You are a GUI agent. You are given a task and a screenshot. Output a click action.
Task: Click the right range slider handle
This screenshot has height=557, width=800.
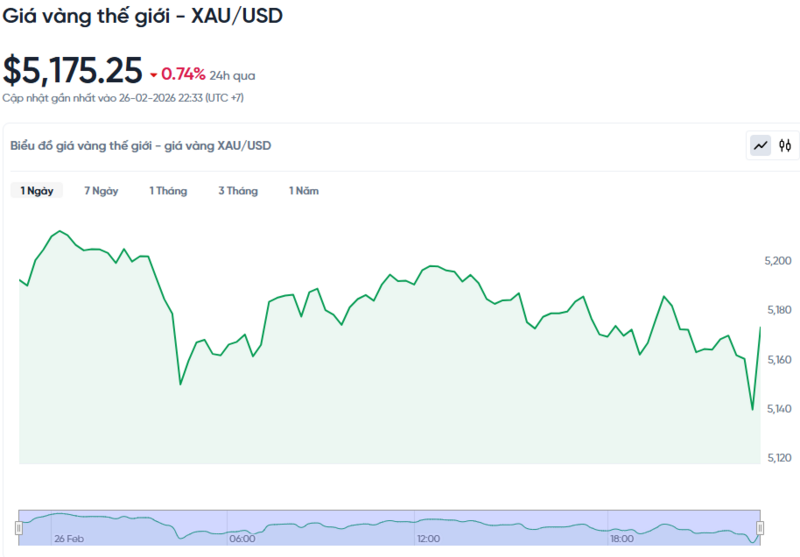760,527
